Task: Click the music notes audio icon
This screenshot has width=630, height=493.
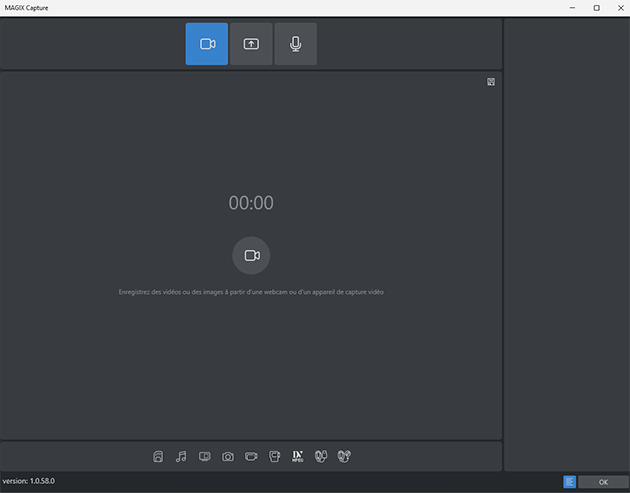Action: point(181,456)
